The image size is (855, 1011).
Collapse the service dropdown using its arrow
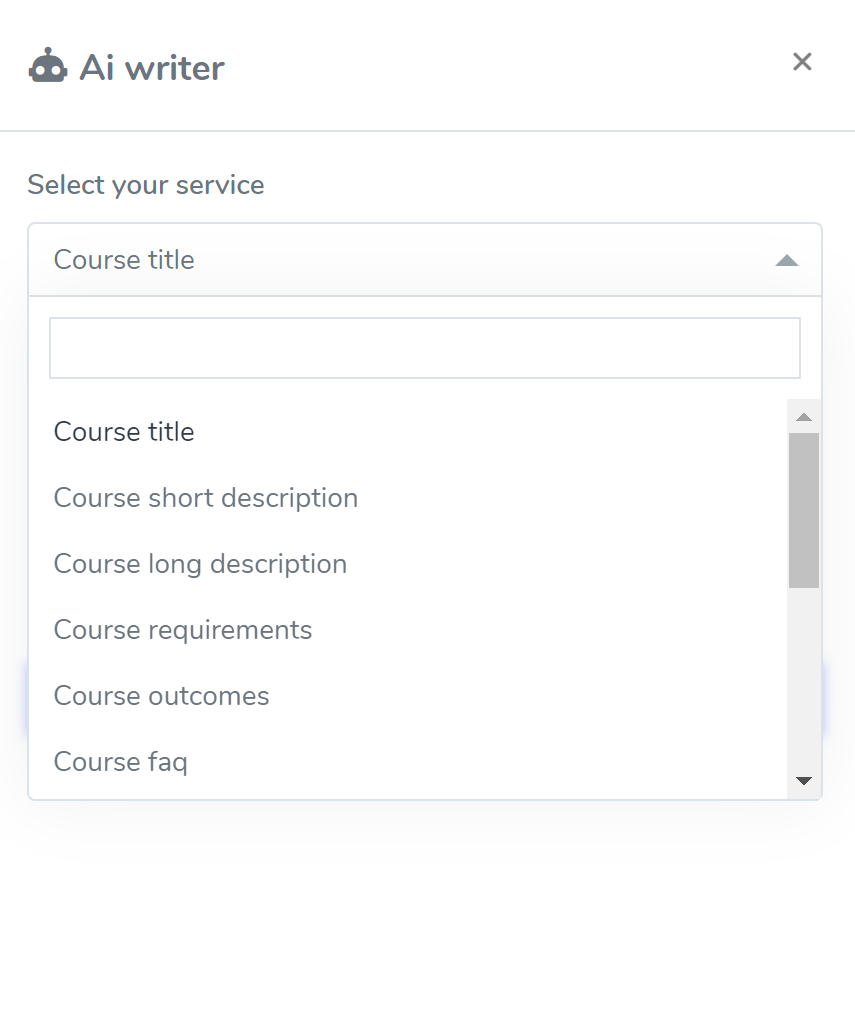(x=787, y=261)
